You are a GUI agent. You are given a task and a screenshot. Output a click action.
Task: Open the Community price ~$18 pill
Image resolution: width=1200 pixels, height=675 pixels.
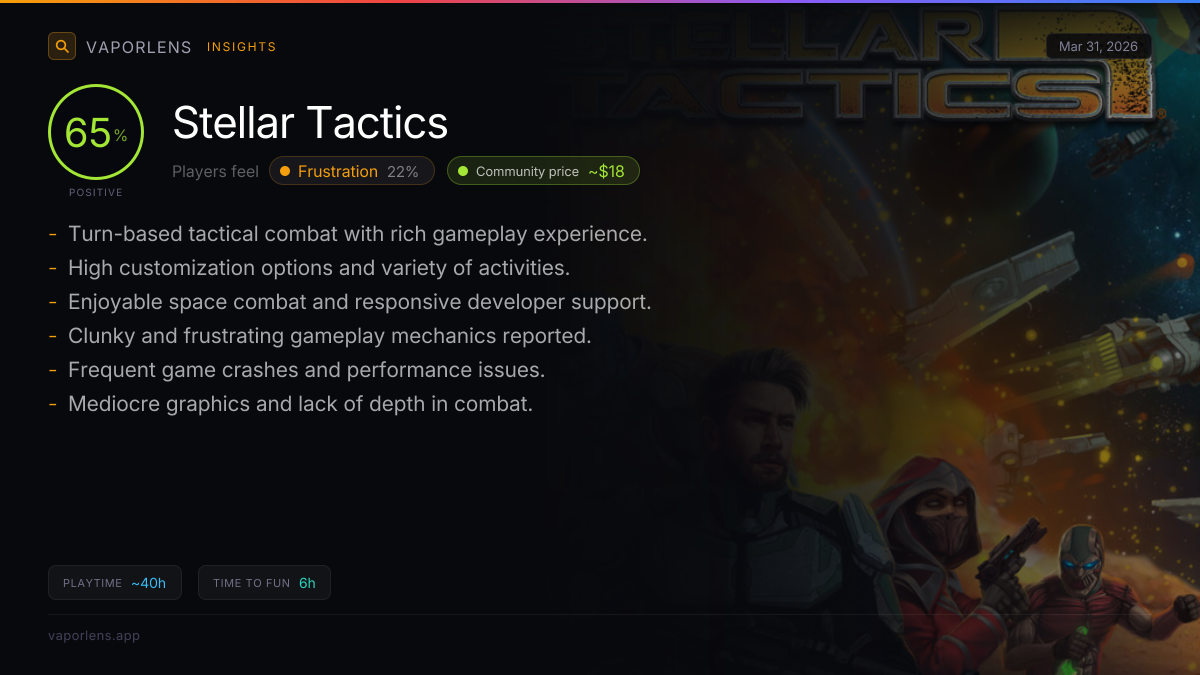tap(542, 171)
